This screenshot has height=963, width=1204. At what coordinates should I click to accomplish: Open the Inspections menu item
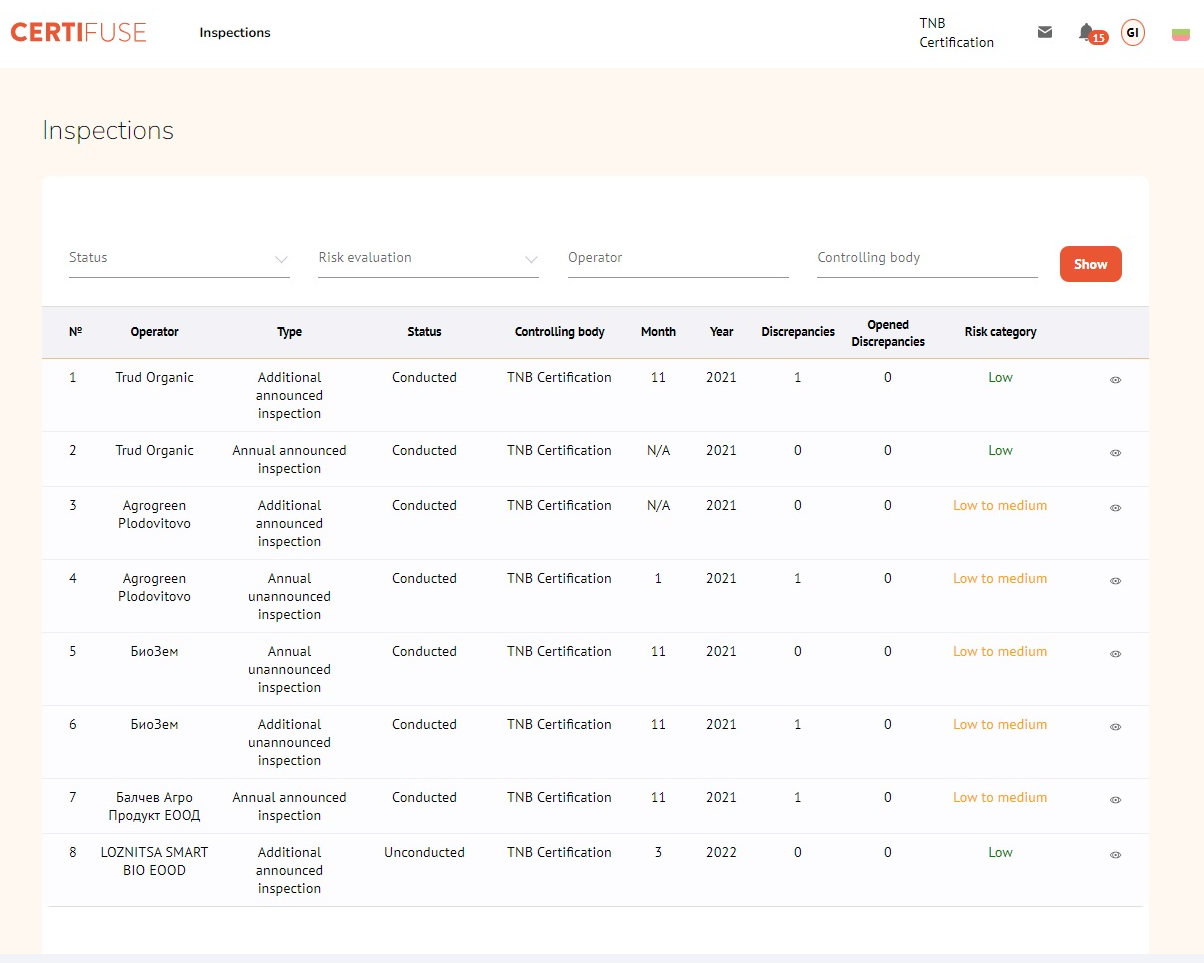(235, 33)
